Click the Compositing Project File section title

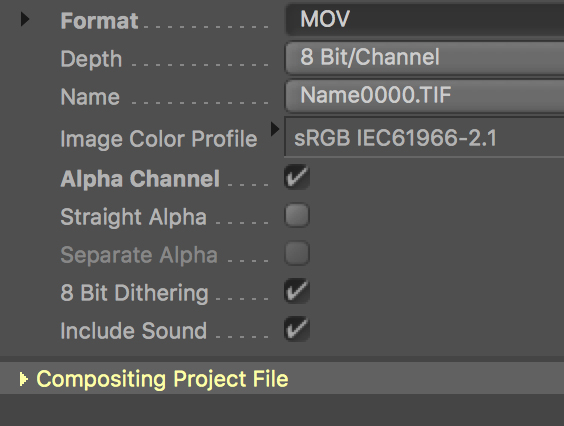click(162, 379)
